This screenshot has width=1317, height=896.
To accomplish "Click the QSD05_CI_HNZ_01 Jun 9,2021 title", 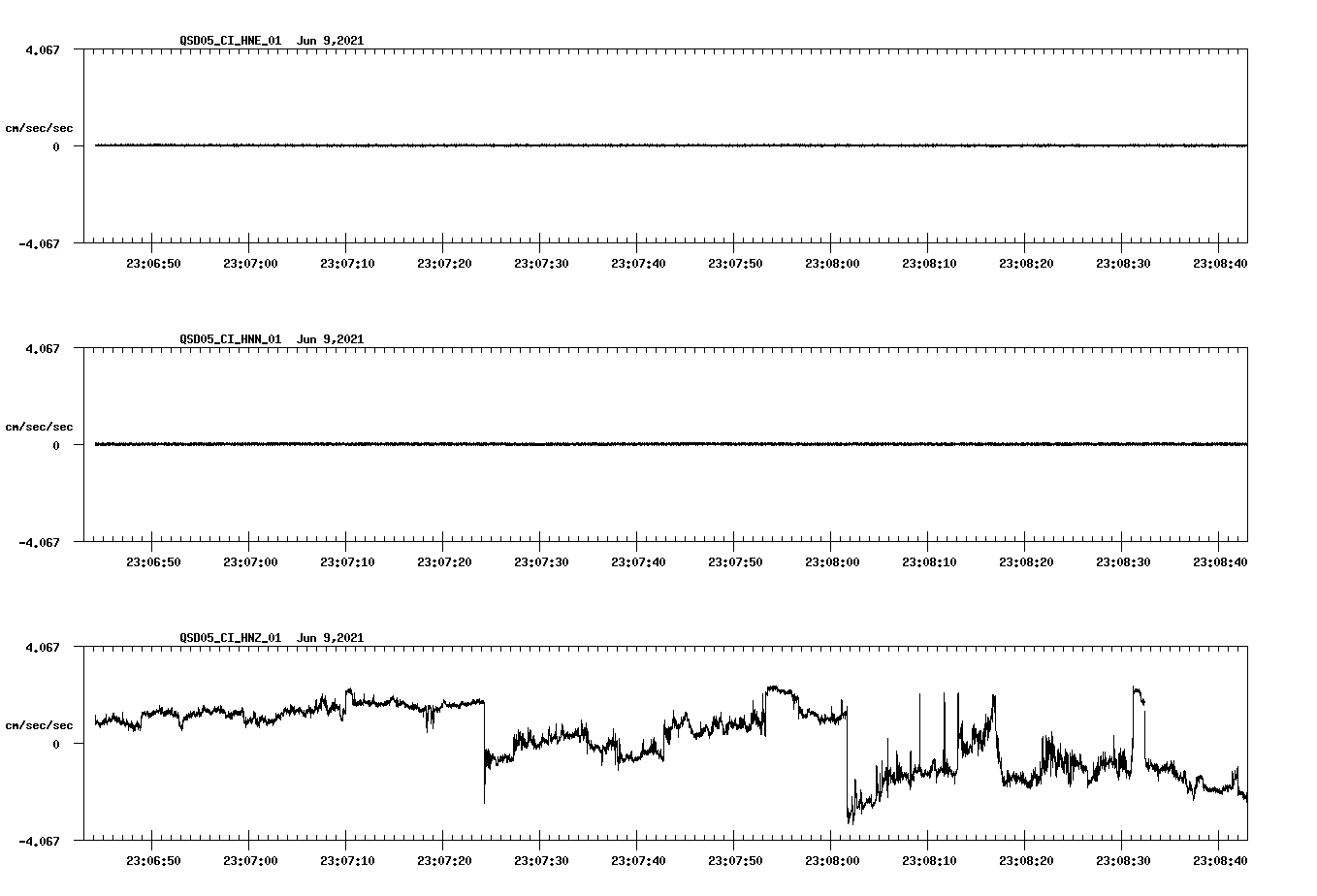I will tap(272, 638).
